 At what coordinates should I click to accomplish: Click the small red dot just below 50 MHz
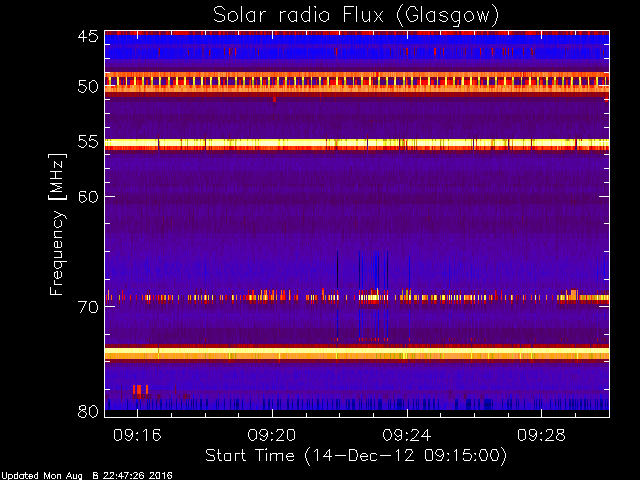pyautogui.click(x=274, y=99)
